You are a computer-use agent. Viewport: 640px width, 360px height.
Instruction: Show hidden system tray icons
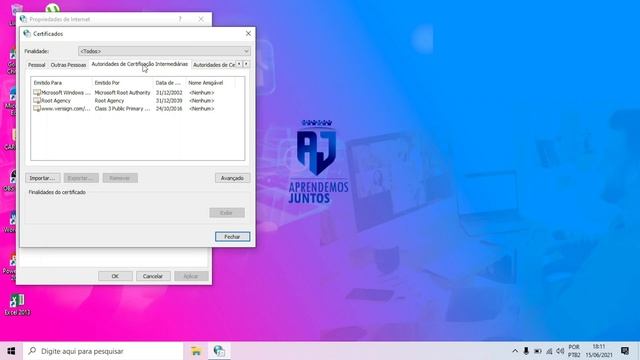click(x=515, y=351)
